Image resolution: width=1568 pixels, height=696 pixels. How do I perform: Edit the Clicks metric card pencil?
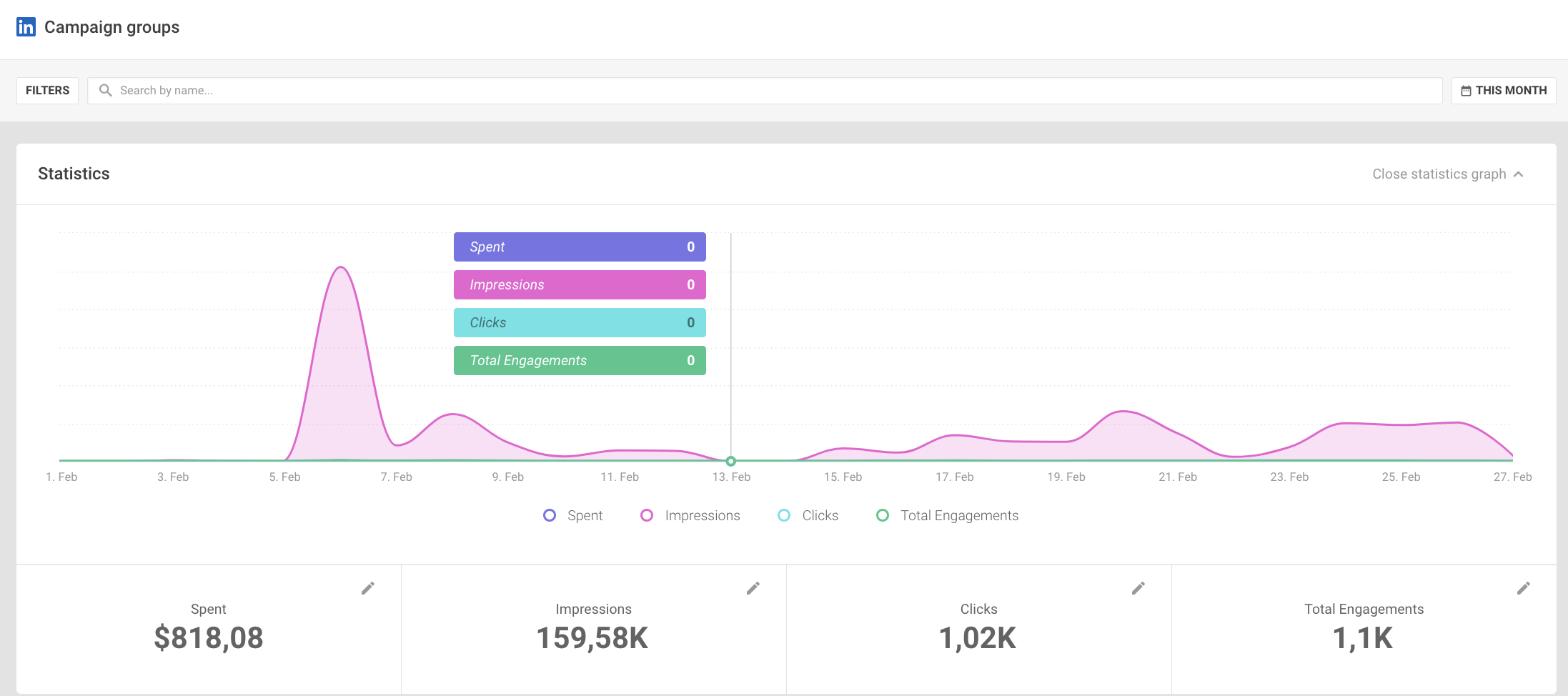pyautogui.click(x=1138, y=588)
